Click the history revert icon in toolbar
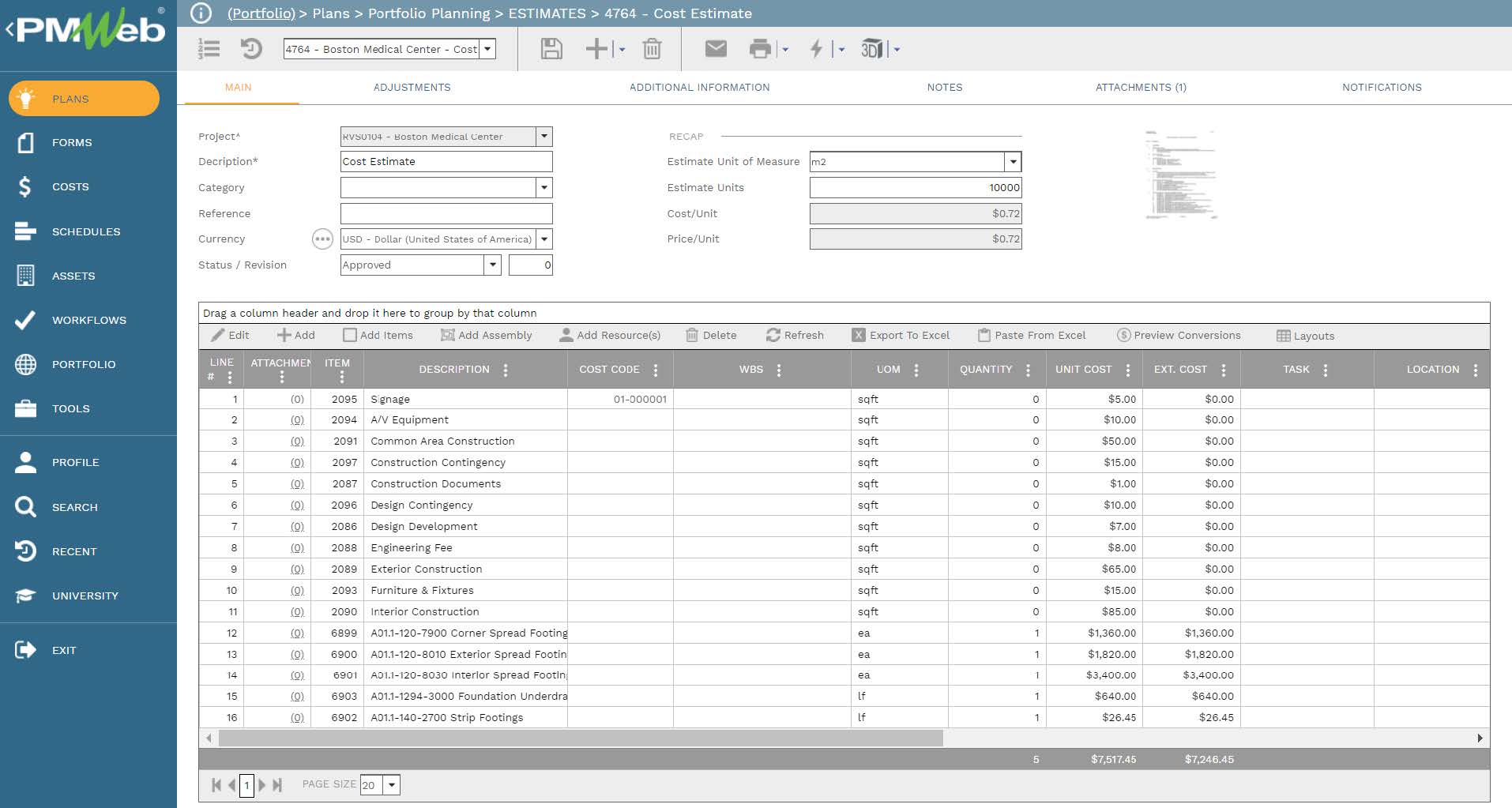The width and height of the screenshot is (1512, 808). (251, 49)
